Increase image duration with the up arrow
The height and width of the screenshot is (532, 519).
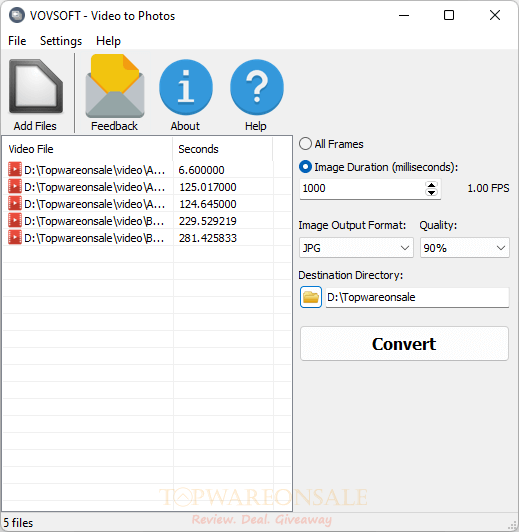(x=431, y=185)
